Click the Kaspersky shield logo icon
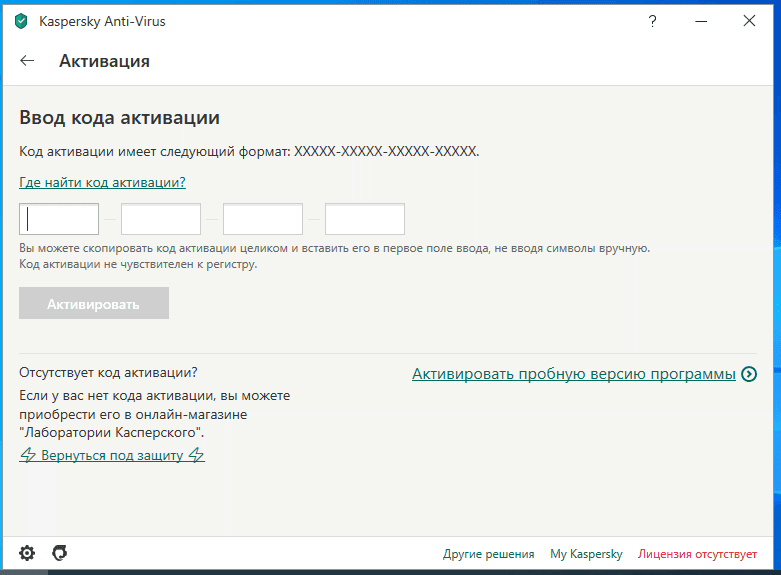781x575 pixels. click(x=21, y=21)
